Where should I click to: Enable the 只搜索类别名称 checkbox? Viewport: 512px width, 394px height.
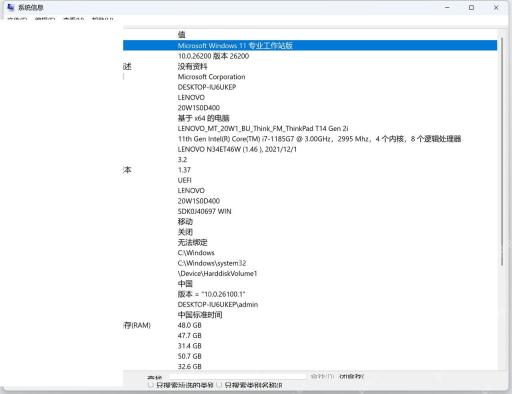coord(219,385)
